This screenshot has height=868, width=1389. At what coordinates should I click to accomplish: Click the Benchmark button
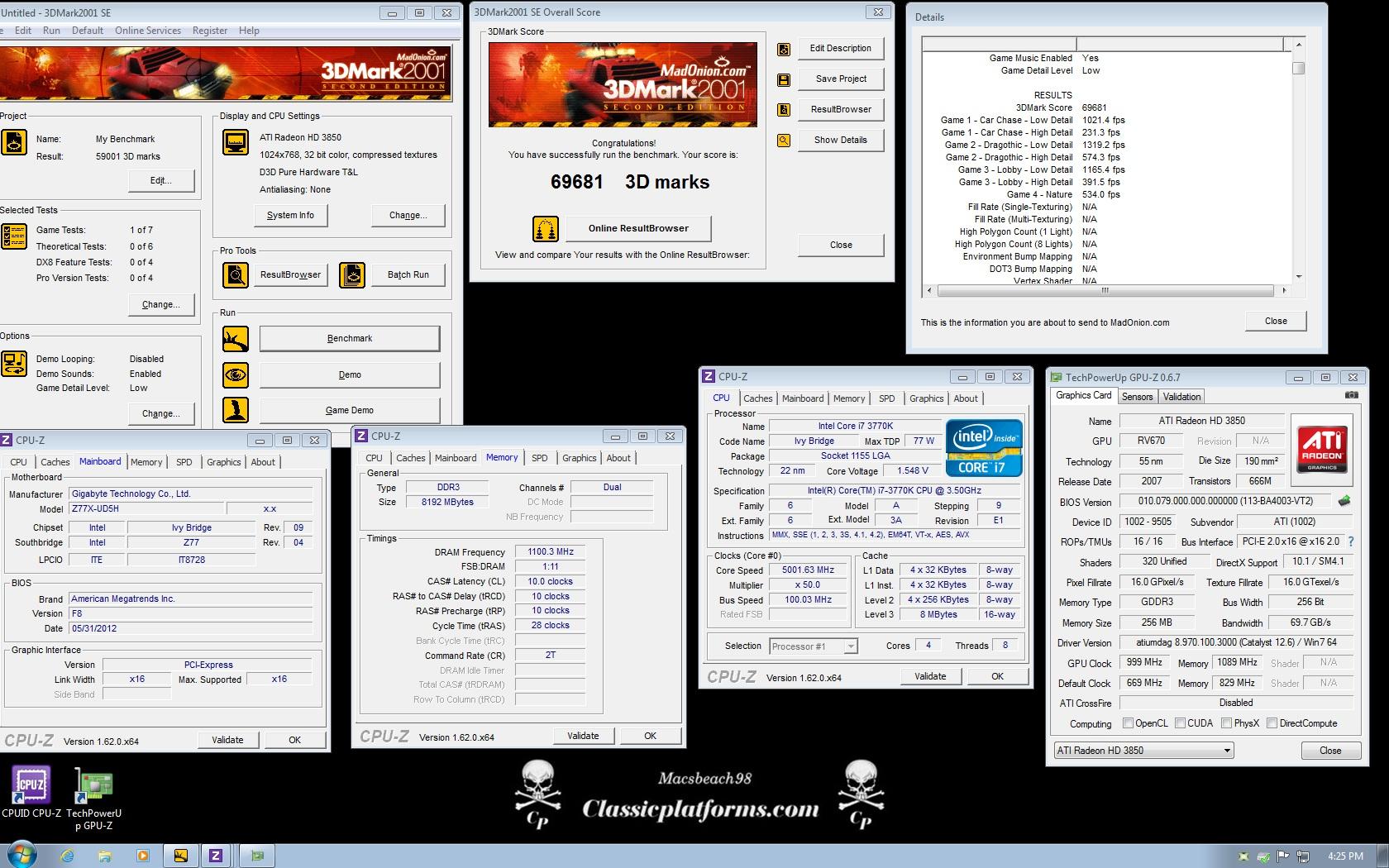[350, 338]
